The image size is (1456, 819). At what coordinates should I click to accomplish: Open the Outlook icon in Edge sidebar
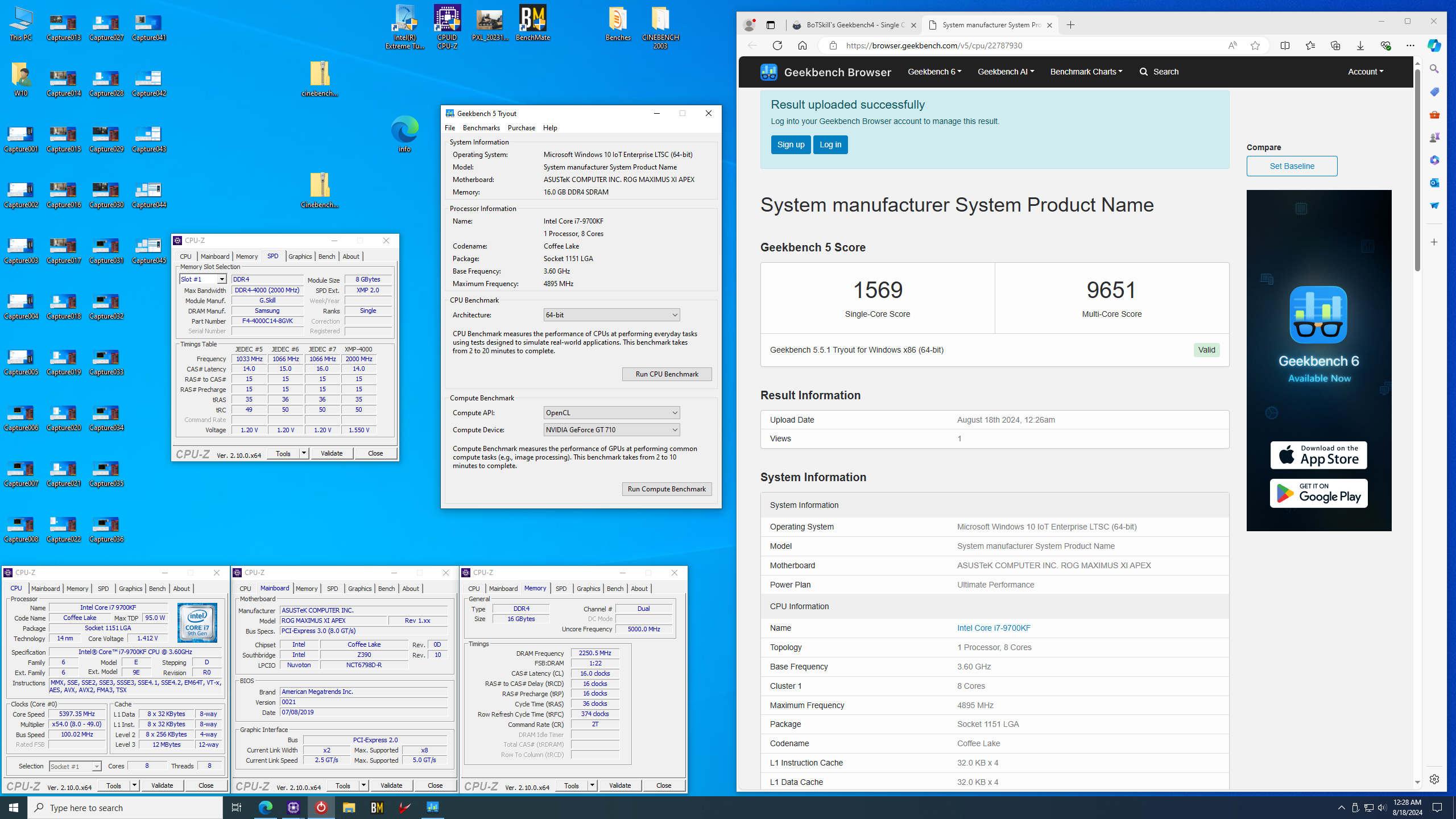click(1434, 183)
